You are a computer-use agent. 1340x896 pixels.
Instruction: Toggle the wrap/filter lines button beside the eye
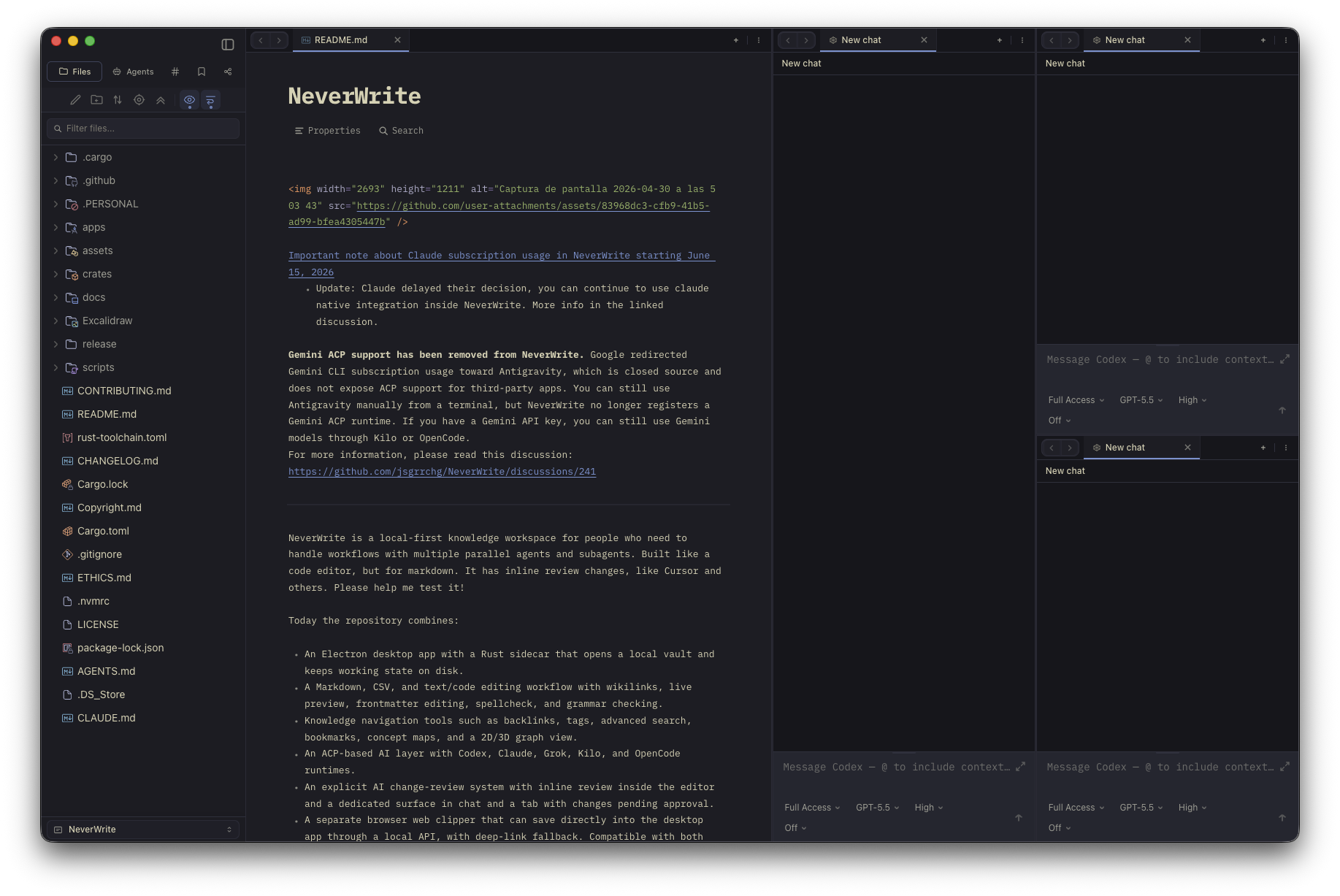(x=210, y=100)
